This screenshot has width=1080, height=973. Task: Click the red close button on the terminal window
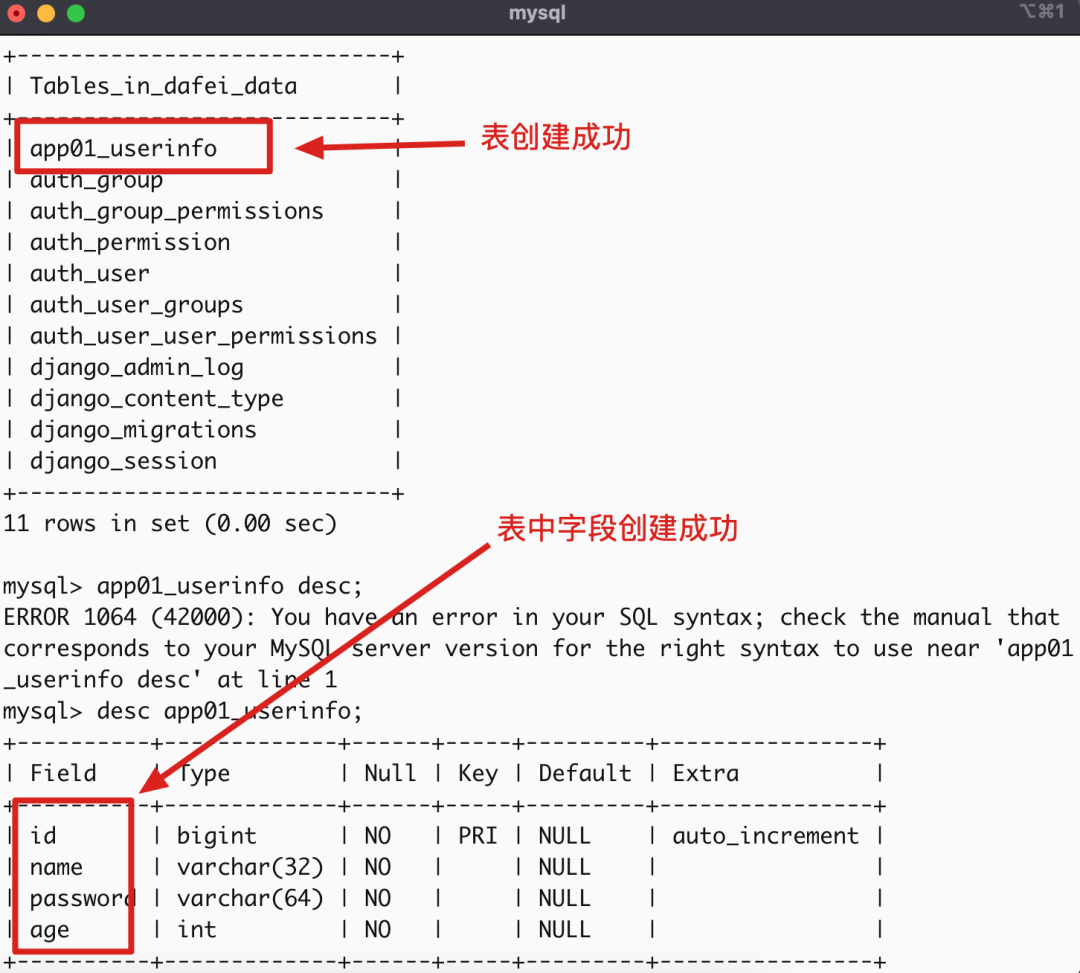17,15
